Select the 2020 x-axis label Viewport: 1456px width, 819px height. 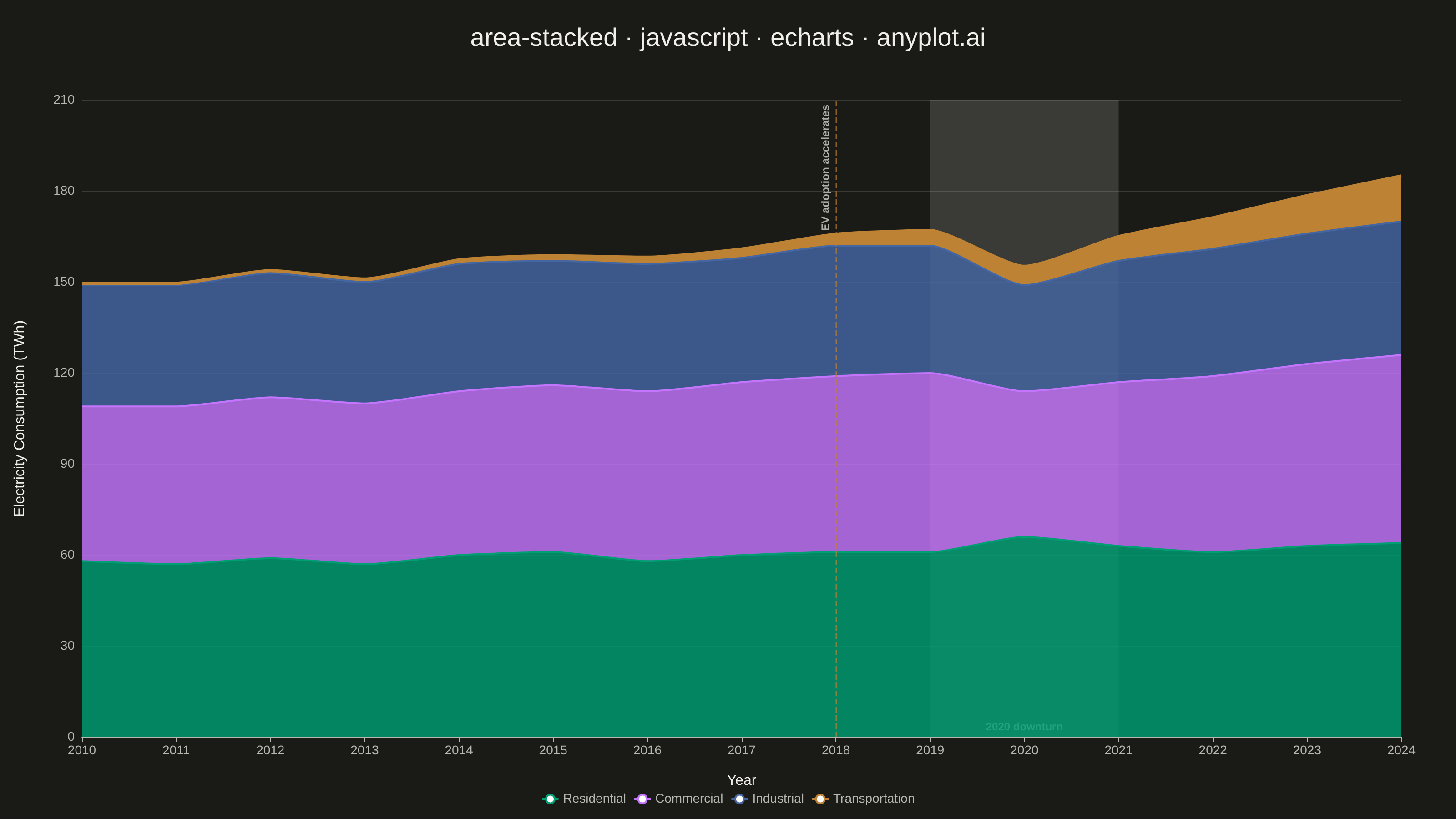pyautogui.click(x=1024, y=751)
